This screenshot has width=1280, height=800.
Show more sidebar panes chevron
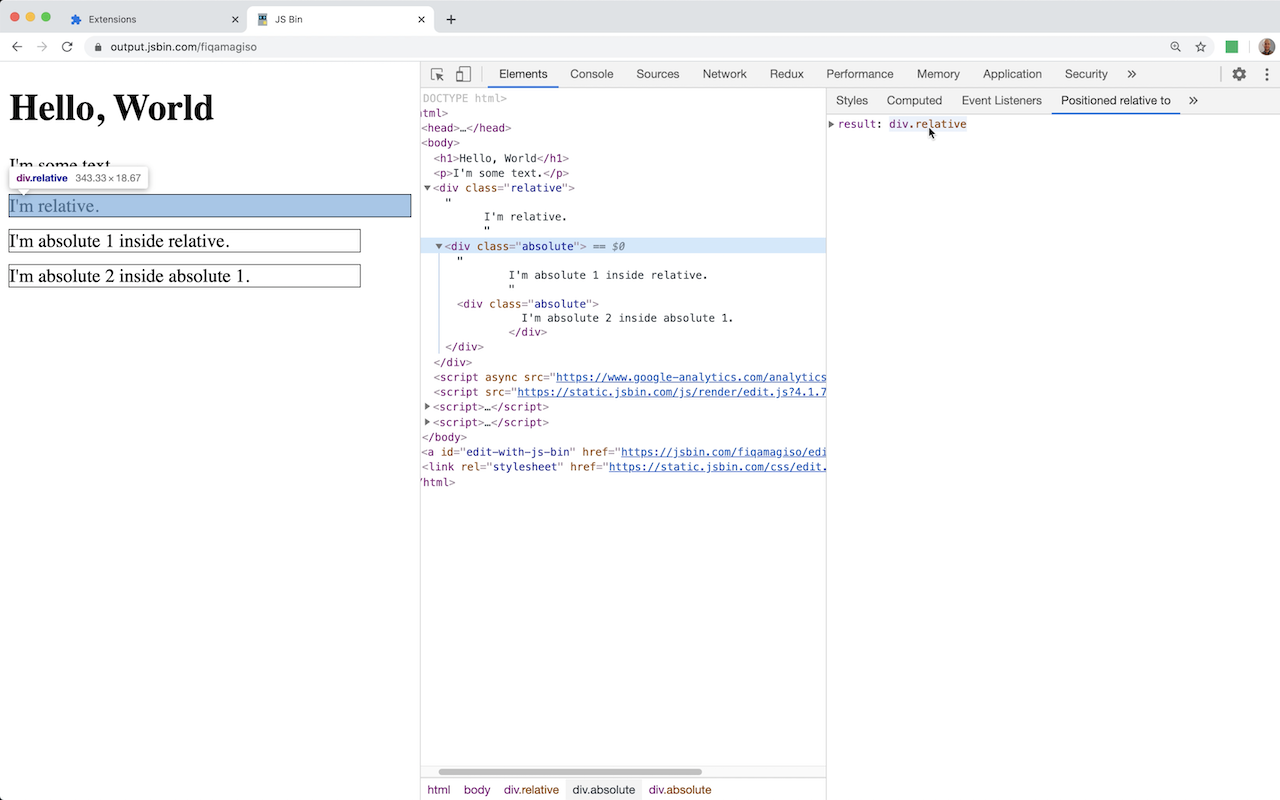1193,100
